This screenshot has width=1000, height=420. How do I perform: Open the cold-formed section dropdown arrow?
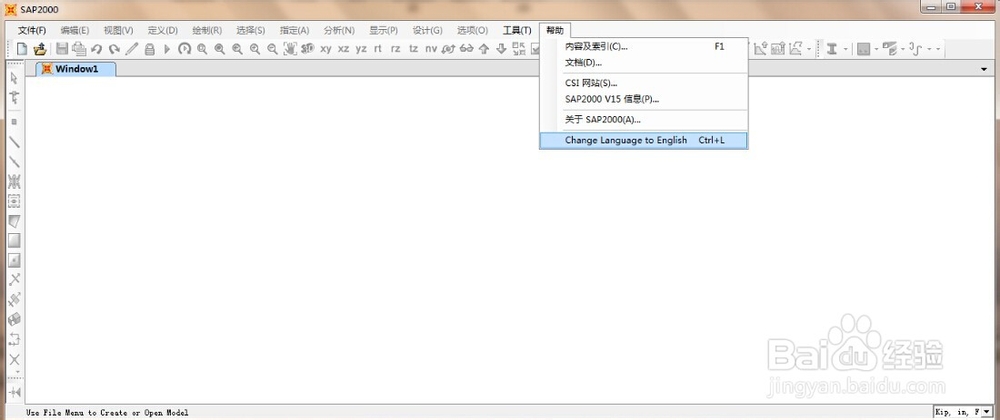coord(903,48)
